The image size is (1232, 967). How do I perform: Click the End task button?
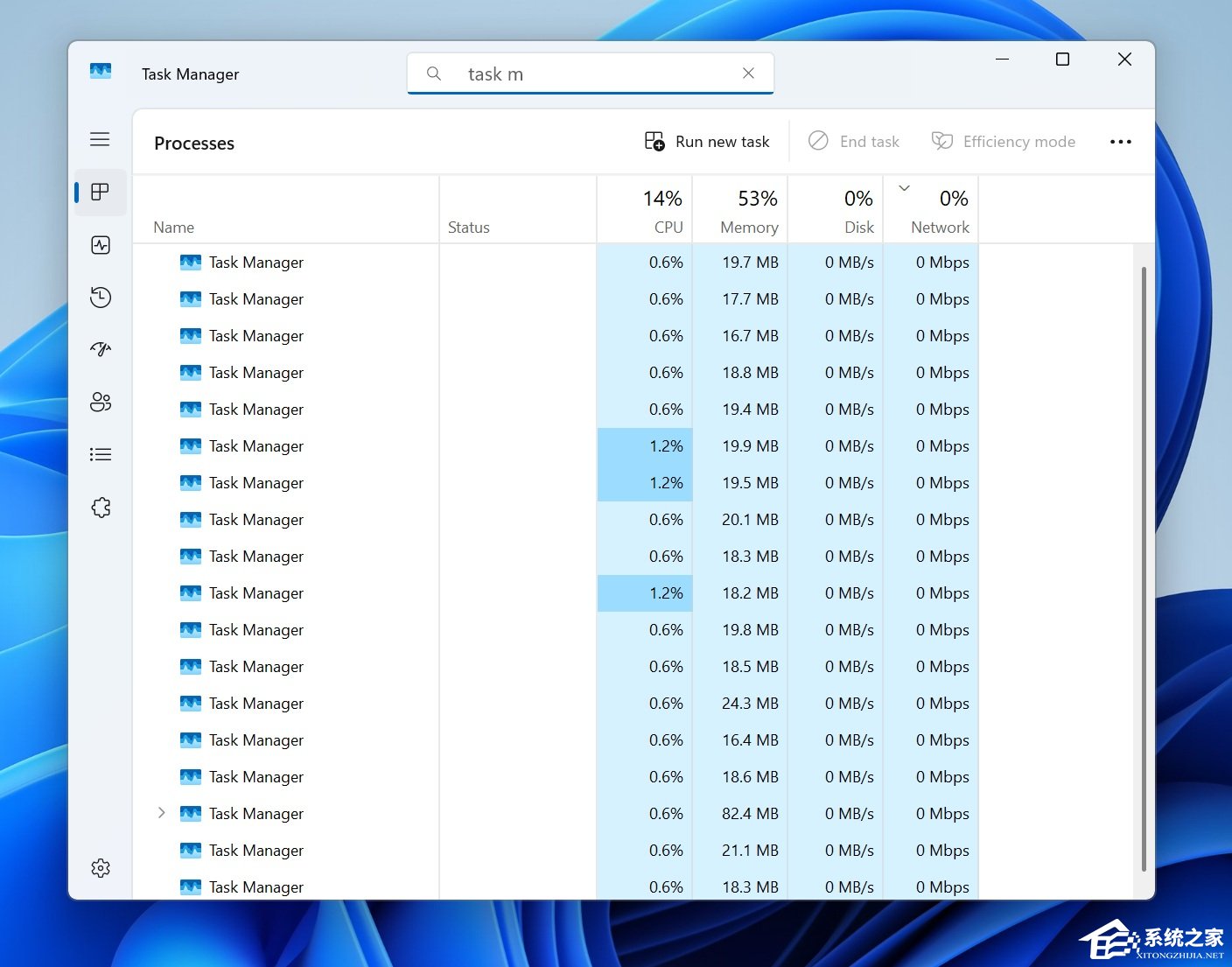pos(854,141)
